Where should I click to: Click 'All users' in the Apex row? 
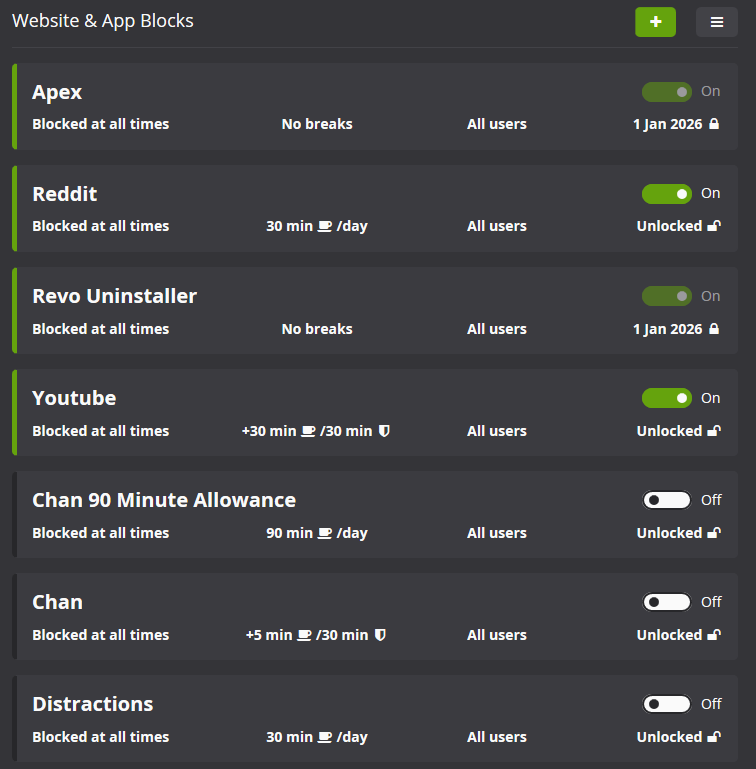(x=496, y=124)
